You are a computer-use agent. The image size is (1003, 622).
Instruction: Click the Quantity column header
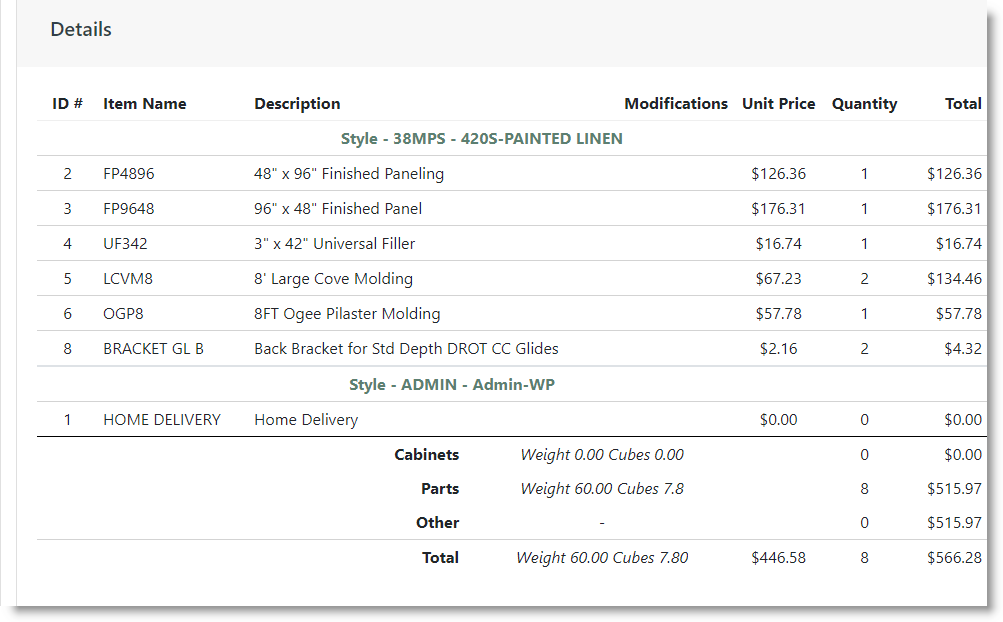(x=864, y=104)
